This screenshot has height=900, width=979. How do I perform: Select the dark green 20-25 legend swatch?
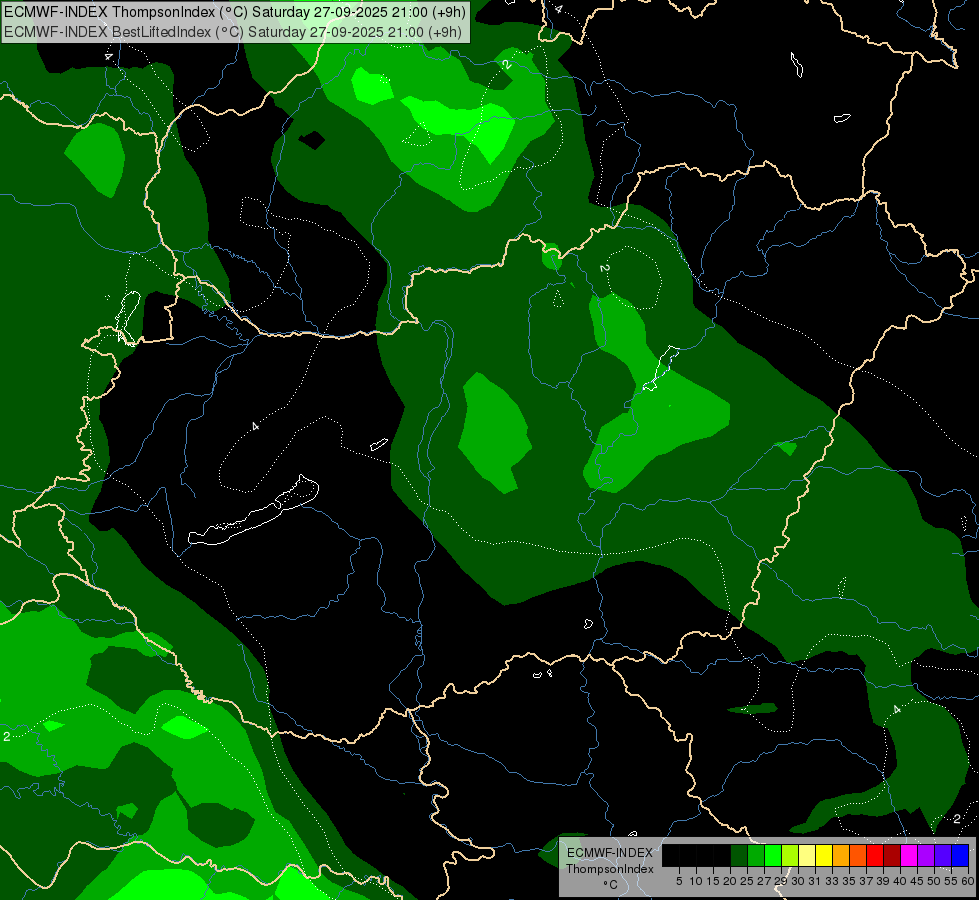coord(738,855)
